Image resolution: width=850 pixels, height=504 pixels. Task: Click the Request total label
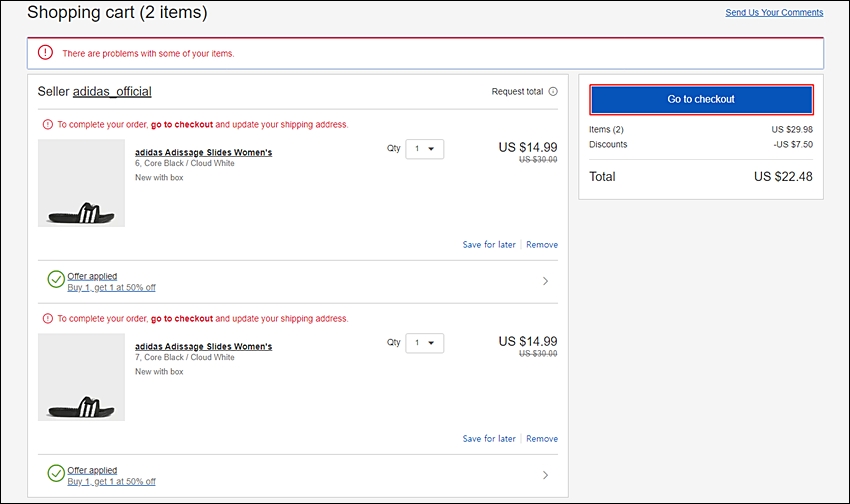point(517,92)
